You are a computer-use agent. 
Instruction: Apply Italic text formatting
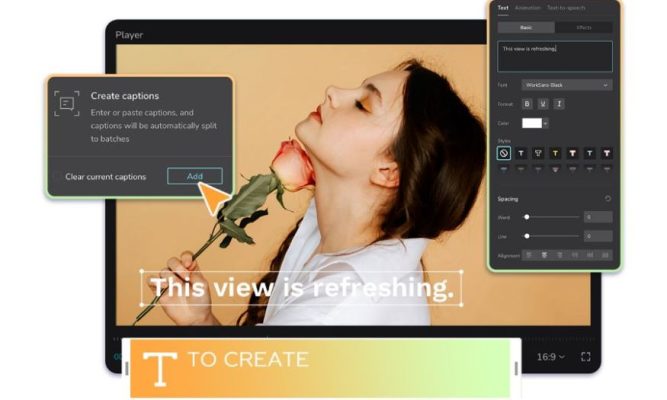tap(559, 103)
